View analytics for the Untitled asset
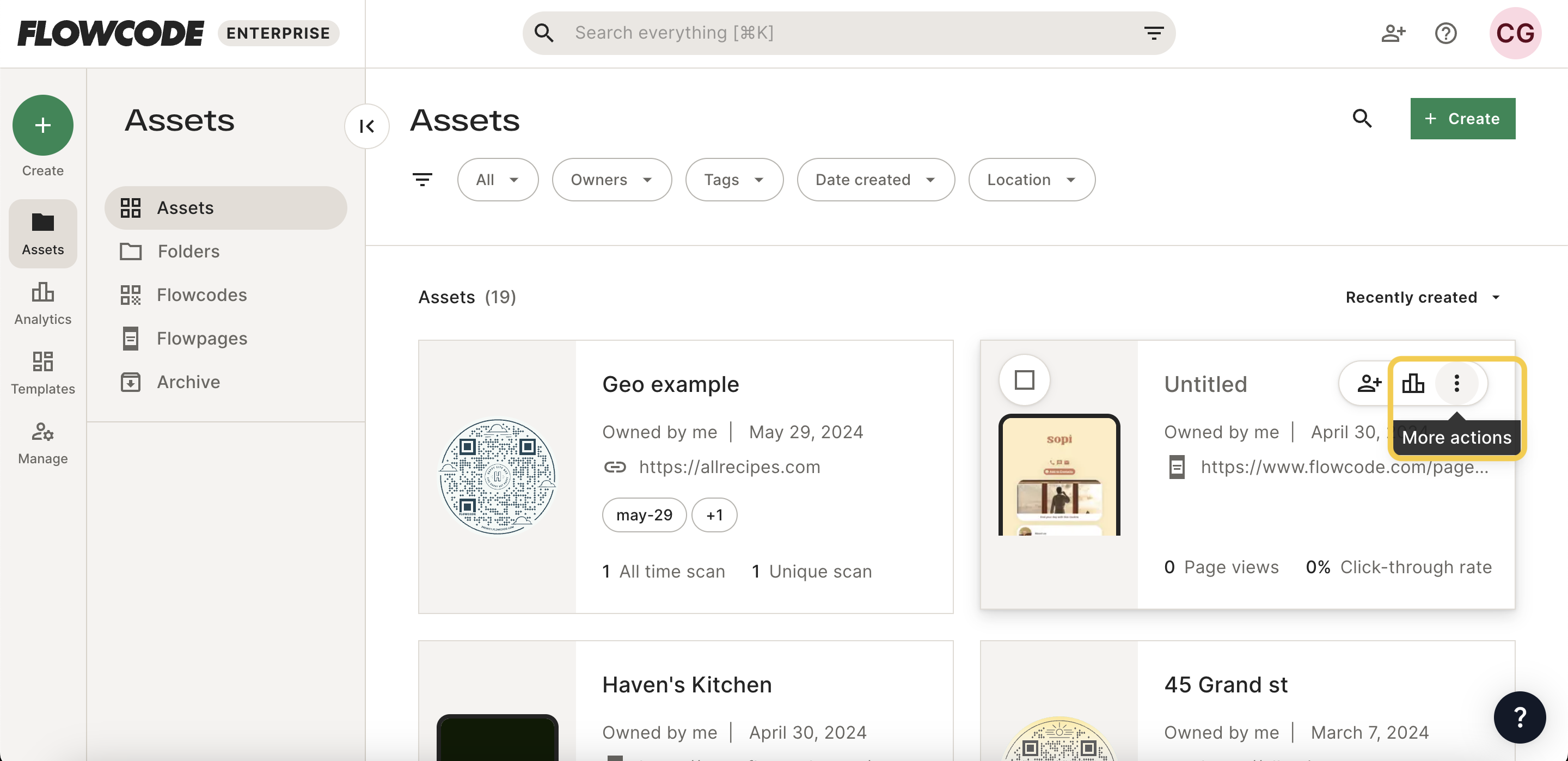Image resolution: width=1568 pixels, height=761 pixels. [1413, 383]
